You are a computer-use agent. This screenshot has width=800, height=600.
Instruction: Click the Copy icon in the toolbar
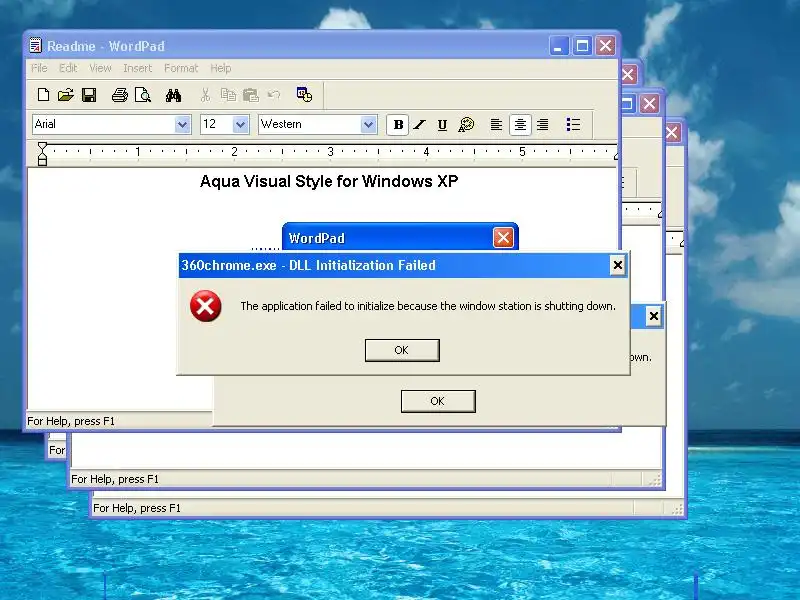coord(228,95)
